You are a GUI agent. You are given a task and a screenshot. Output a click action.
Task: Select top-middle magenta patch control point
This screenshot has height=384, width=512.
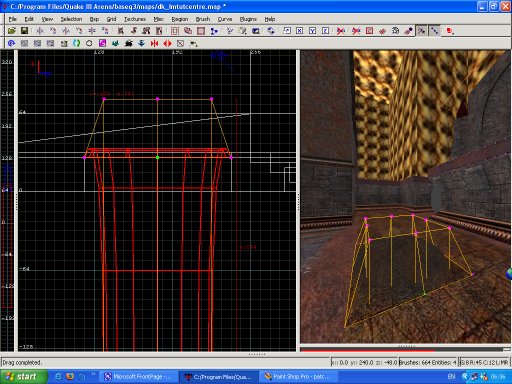(x=158, y=99)
